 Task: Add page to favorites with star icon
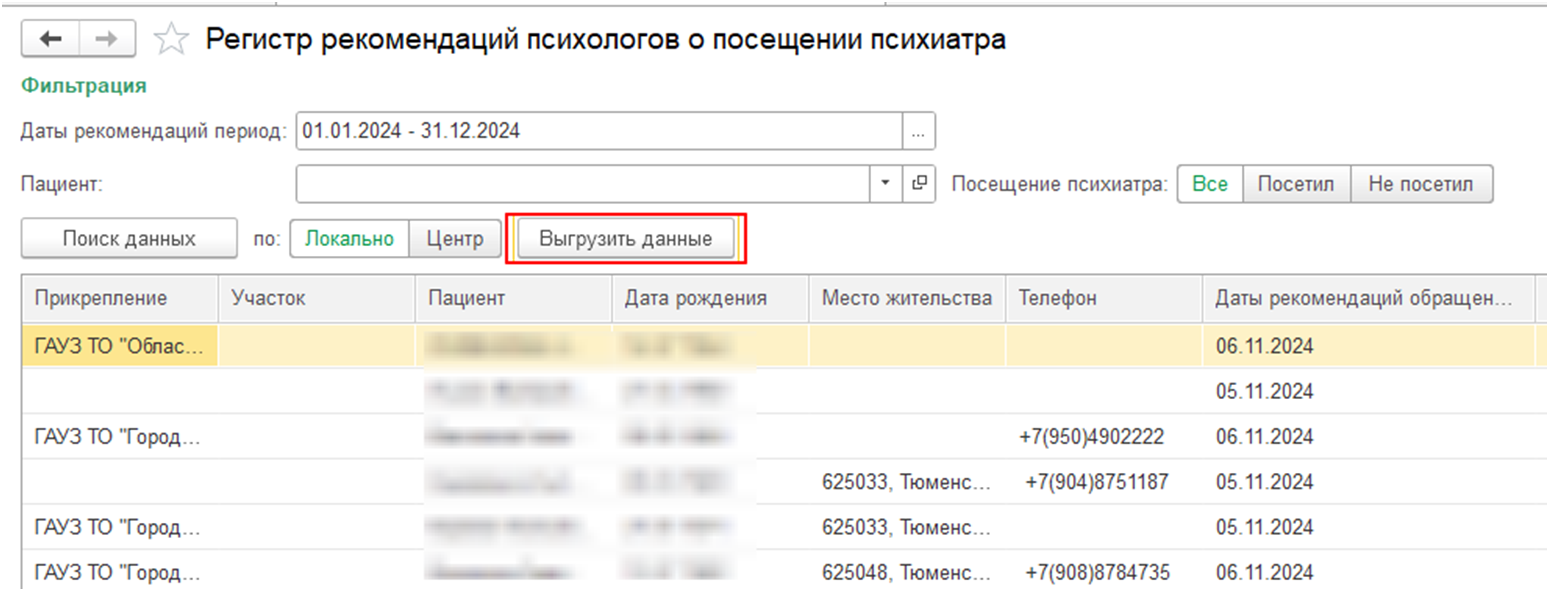[x=172, y=40]
